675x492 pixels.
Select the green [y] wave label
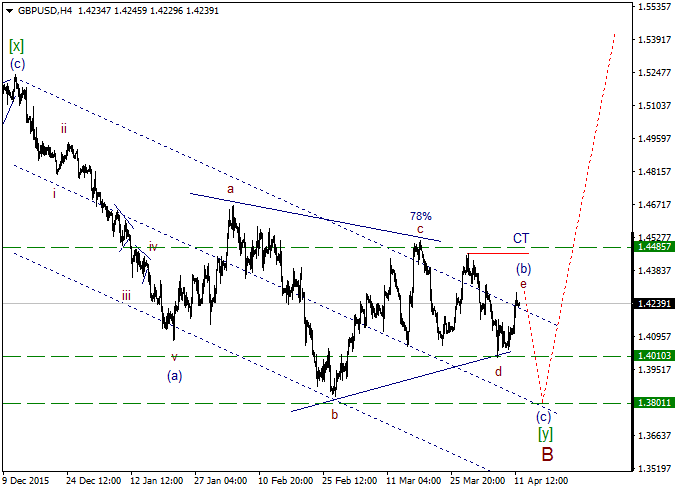[x=545, y=433]
